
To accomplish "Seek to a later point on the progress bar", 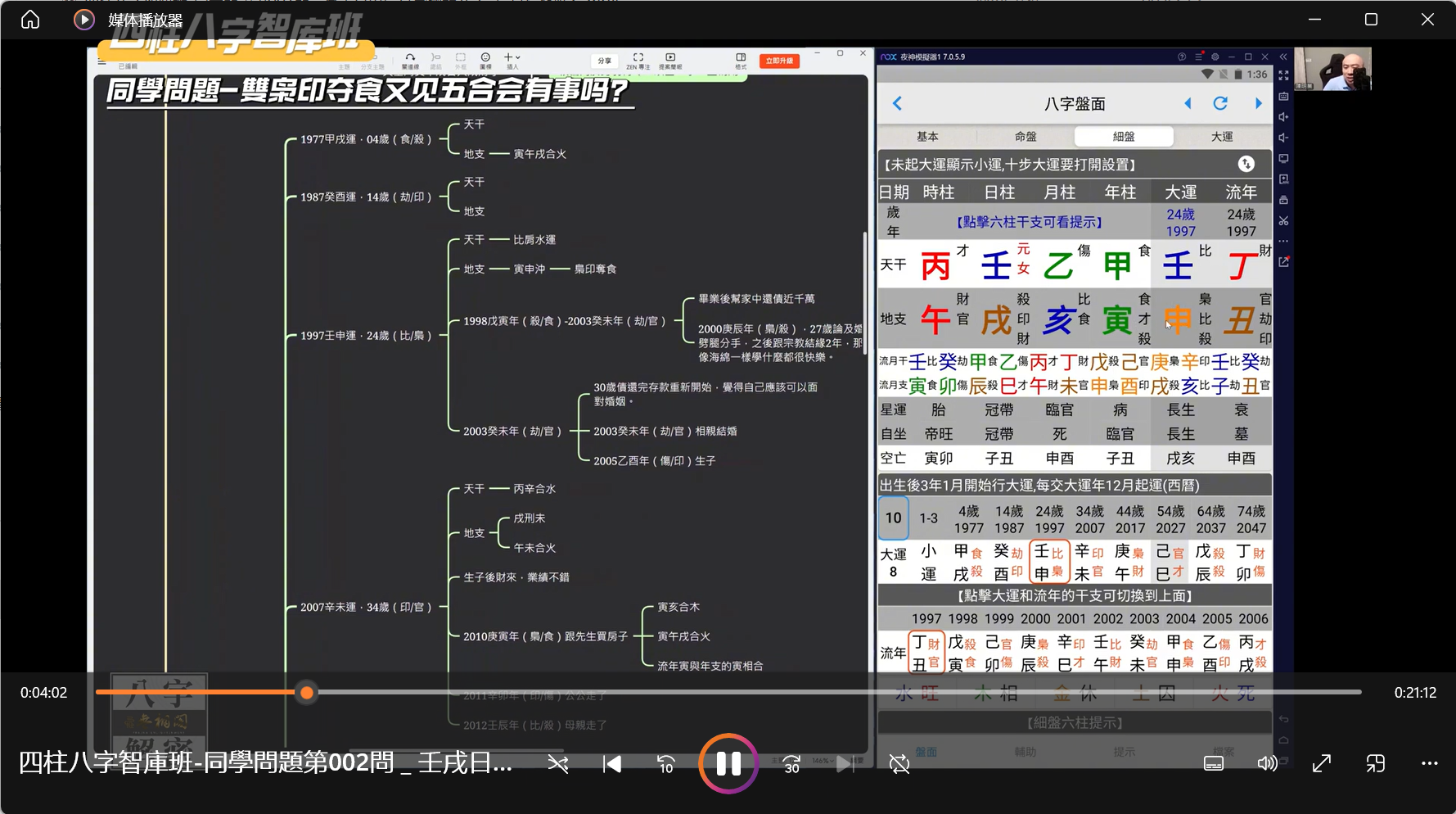I will 839,693.
